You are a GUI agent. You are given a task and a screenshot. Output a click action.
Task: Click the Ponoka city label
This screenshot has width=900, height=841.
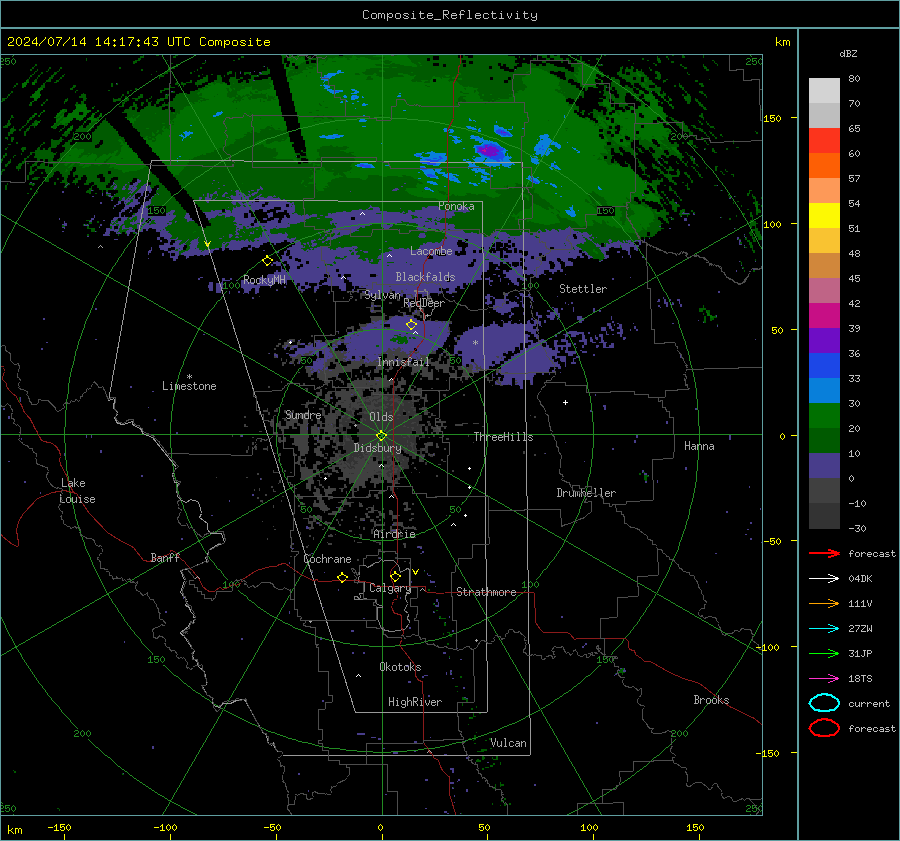click(x=456, y=206)
